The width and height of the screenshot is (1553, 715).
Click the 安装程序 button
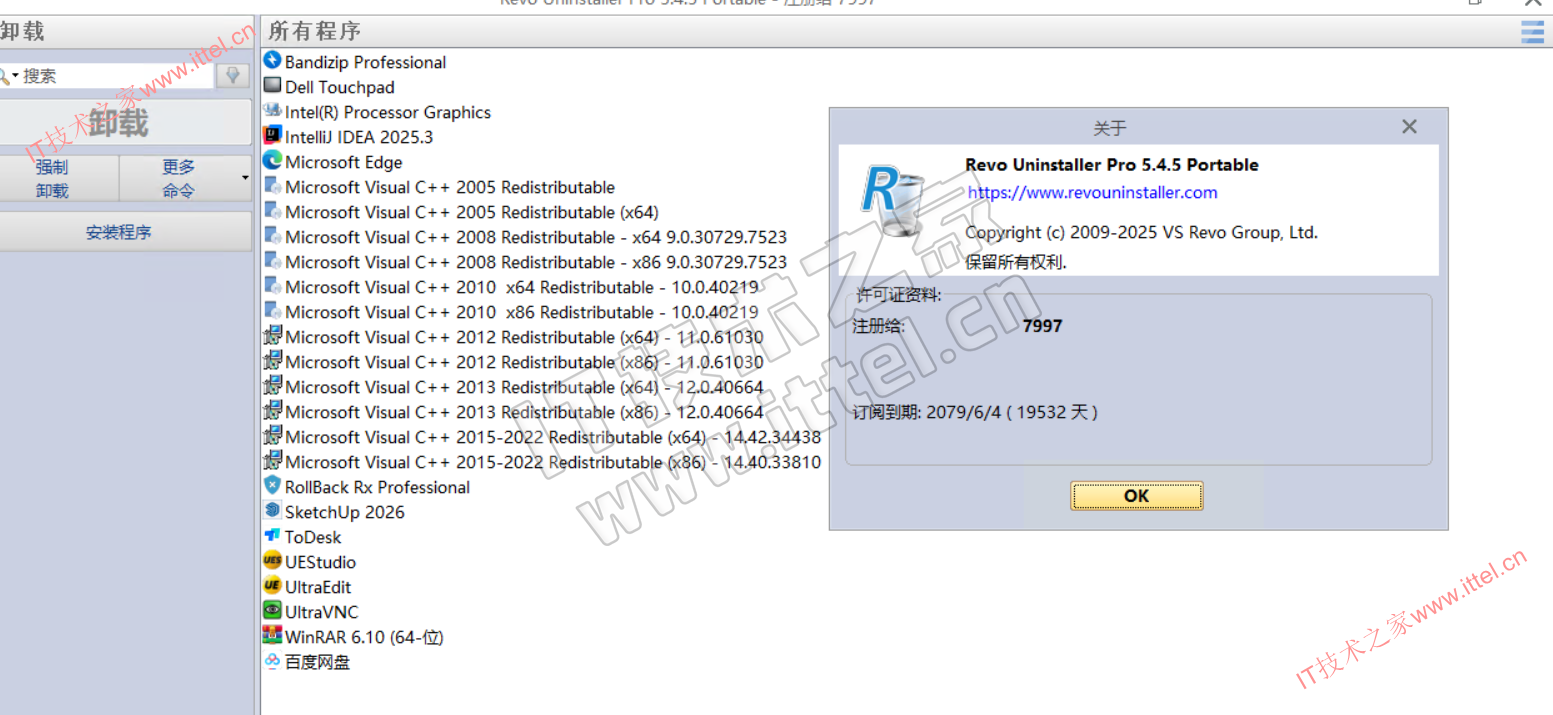[118, 232]
